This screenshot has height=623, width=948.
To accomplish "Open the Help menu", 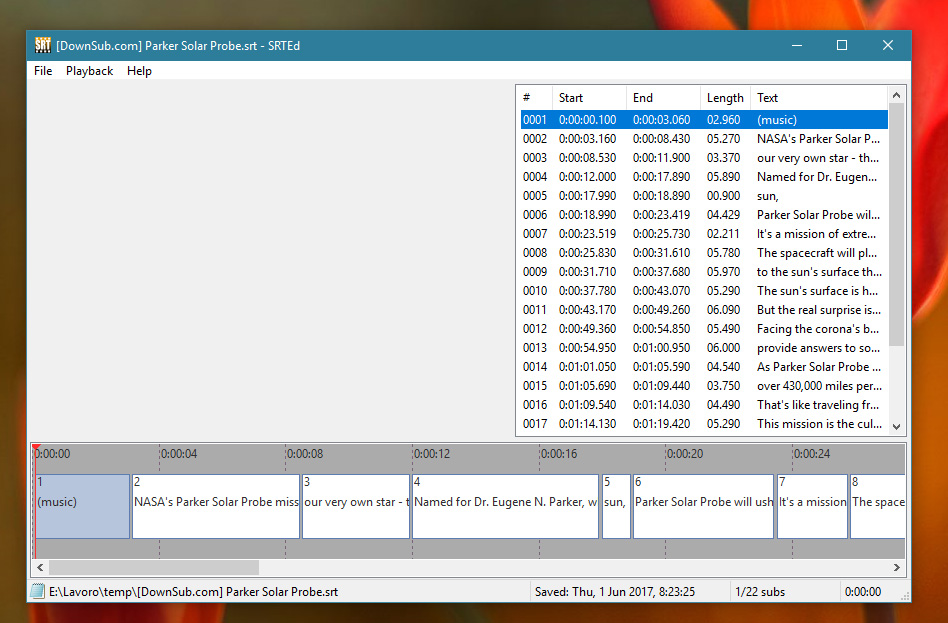I will (x=139, y=71).
